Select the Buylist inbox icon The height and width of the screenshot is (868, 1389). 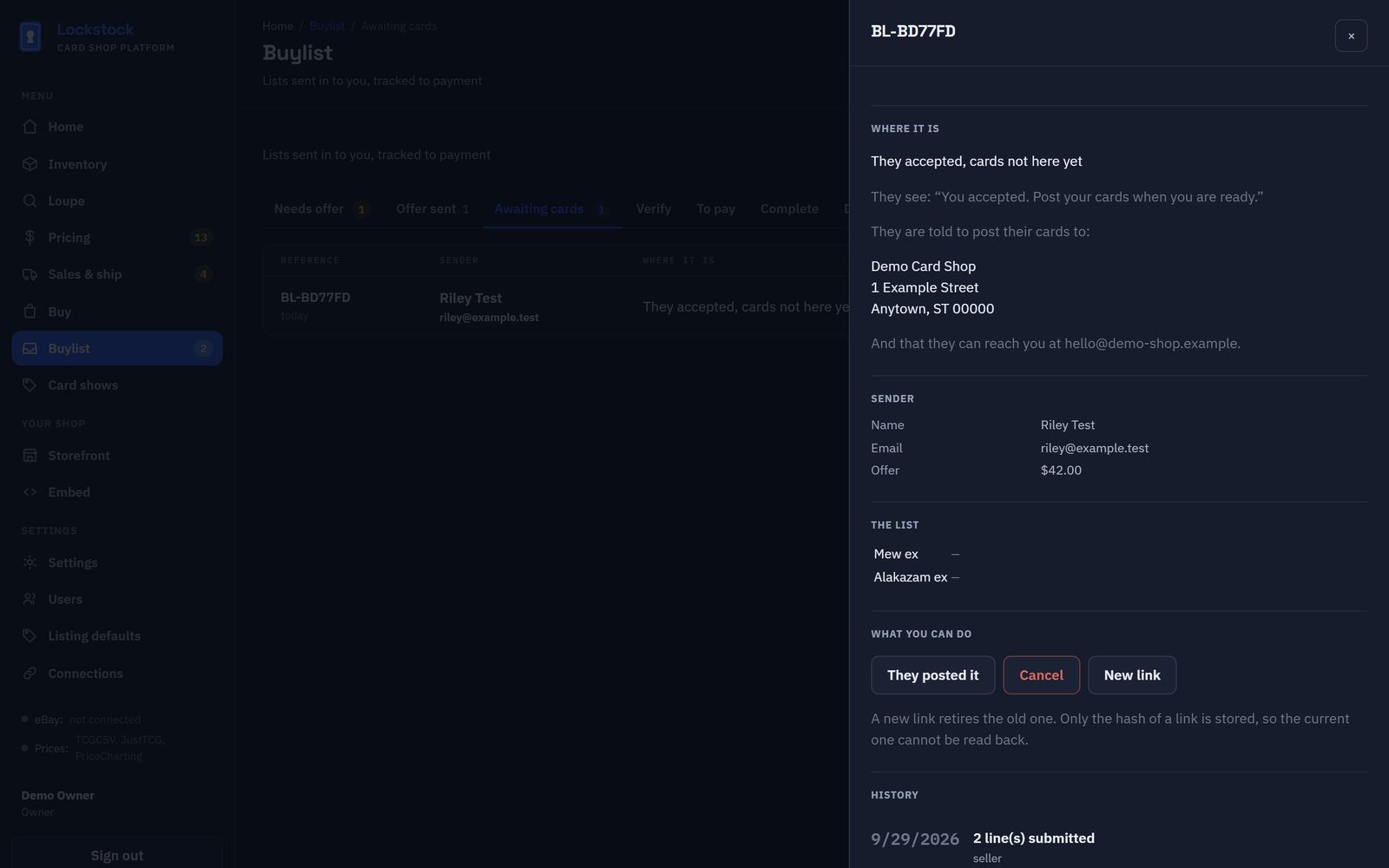pos(30,348)
